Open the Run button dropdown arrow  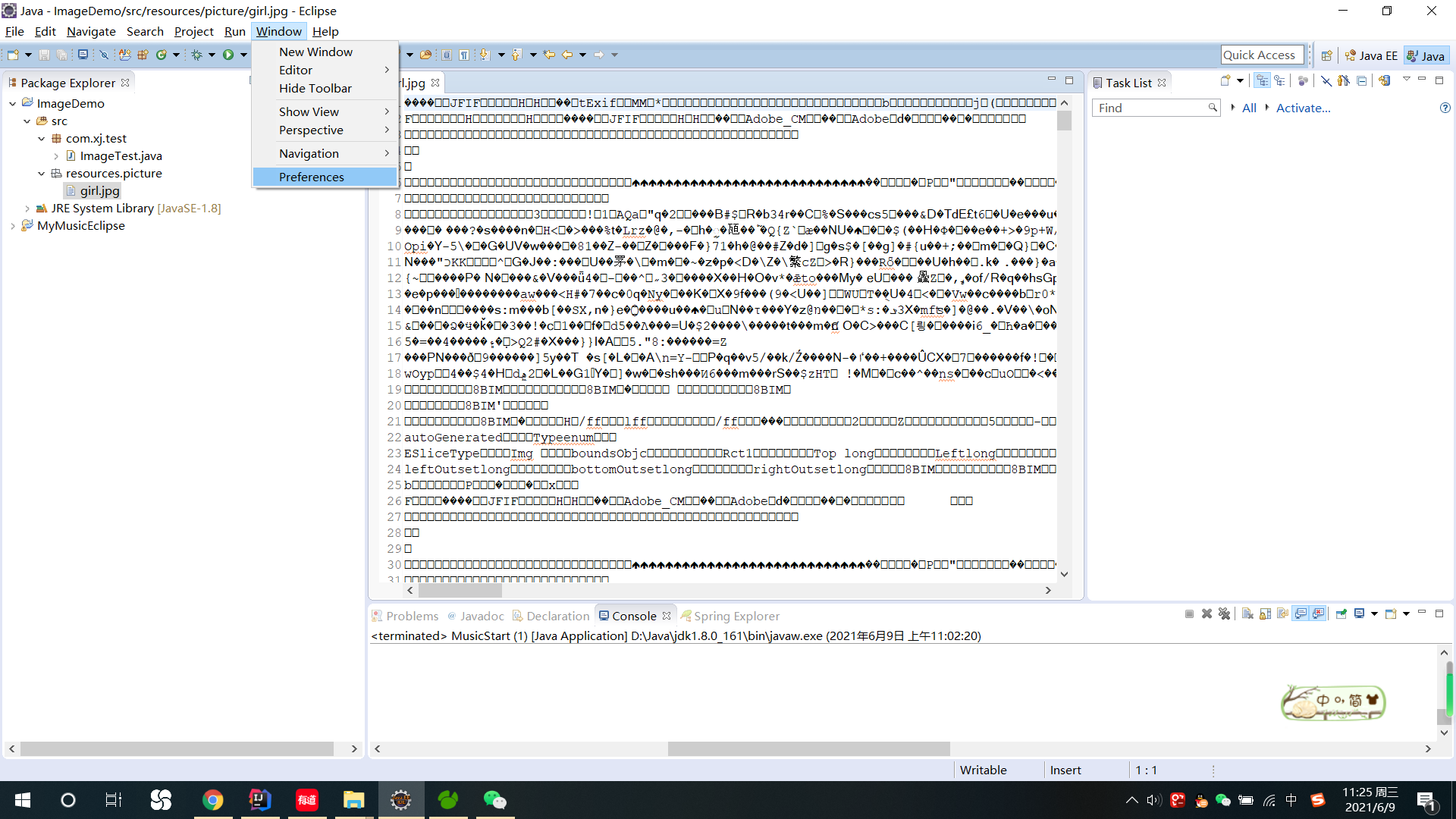pos(243,55)
